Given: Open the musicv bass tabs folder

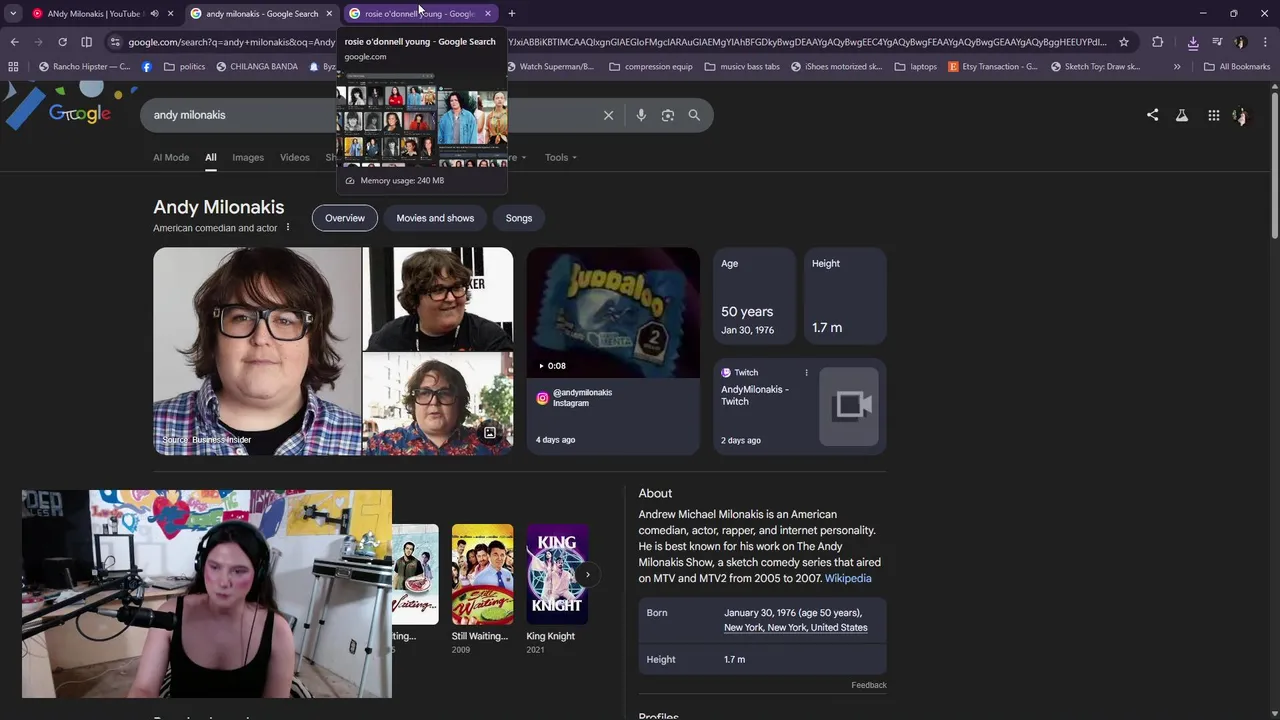Looking at the screenshot, I should point(742,67).
